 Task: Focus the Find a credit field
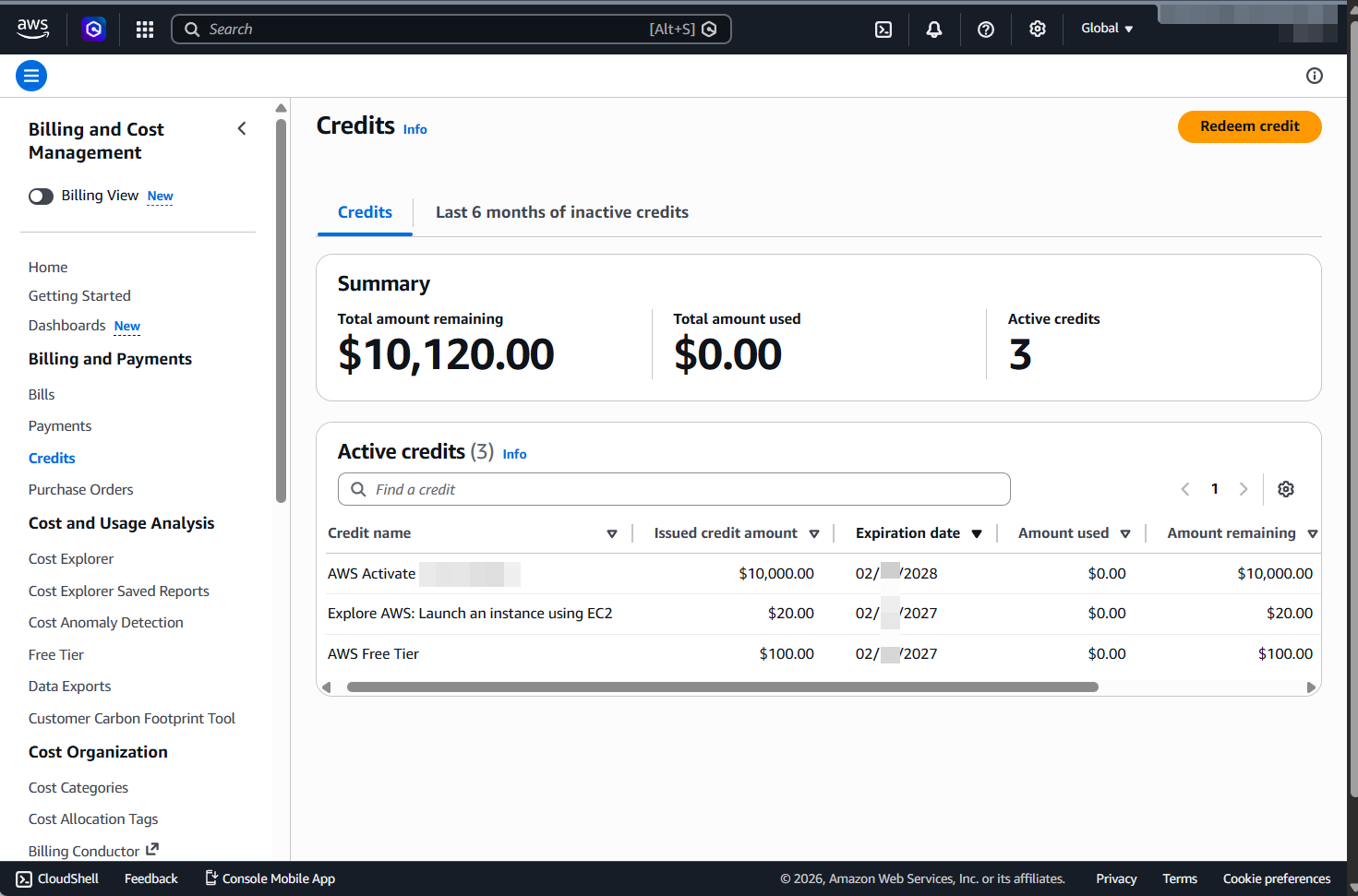pyautogui.click(x=674, y=489)
